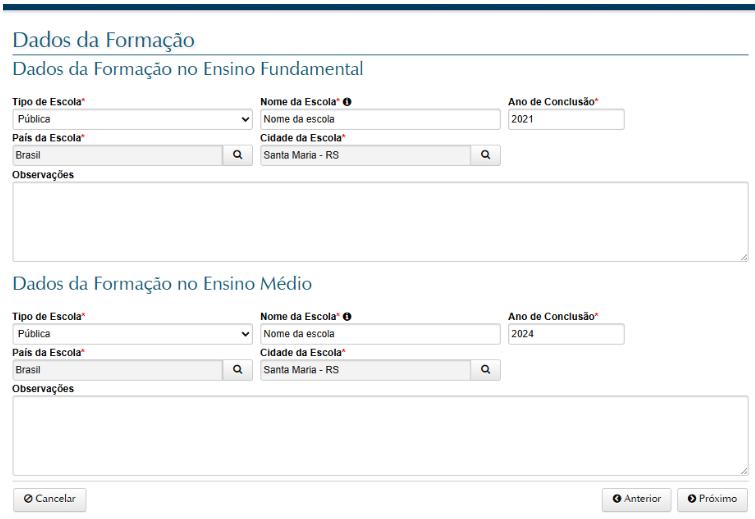Click Cidade da Escola field in Ensino Fundamental

click(365, 155)
